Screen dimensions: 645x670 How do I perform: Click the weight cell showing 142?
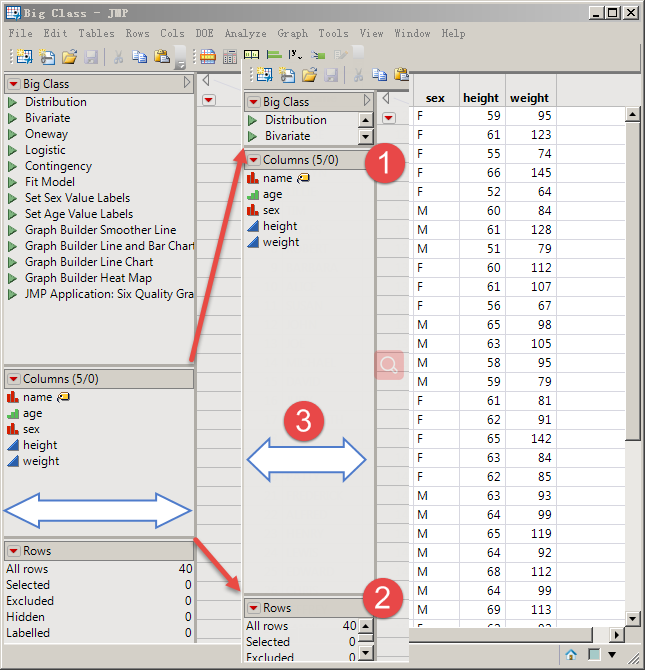(531, 439)
